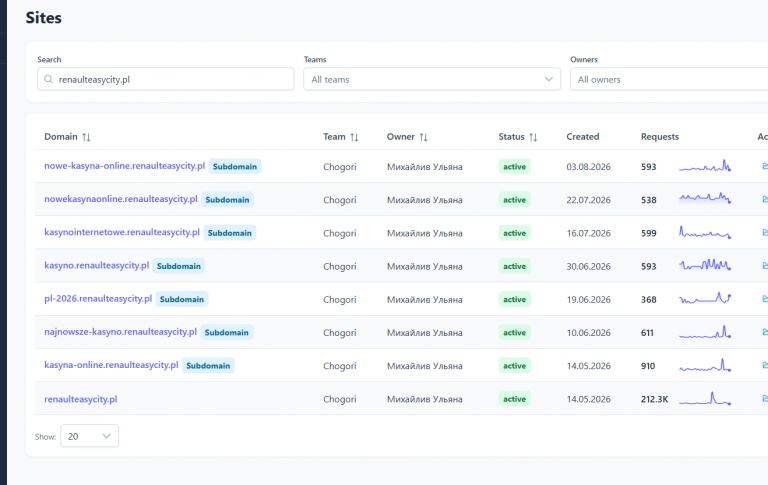Open the All teams dropdown
Image resolution: width=768 pixels, height=485 pixels.
[432, 79]
